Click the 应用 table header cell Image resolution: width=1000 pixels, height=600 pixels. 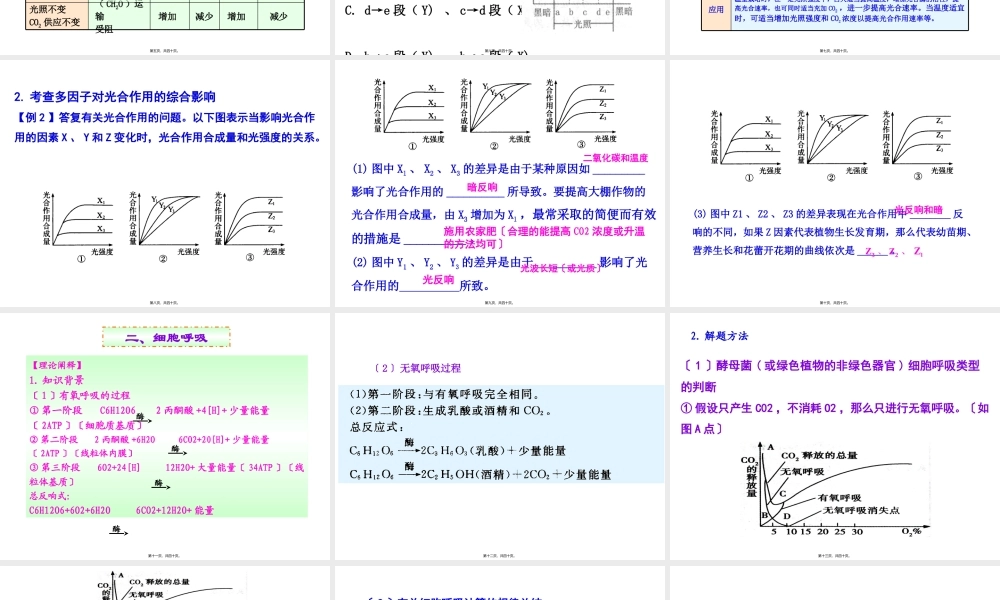[x=710, y=10]
